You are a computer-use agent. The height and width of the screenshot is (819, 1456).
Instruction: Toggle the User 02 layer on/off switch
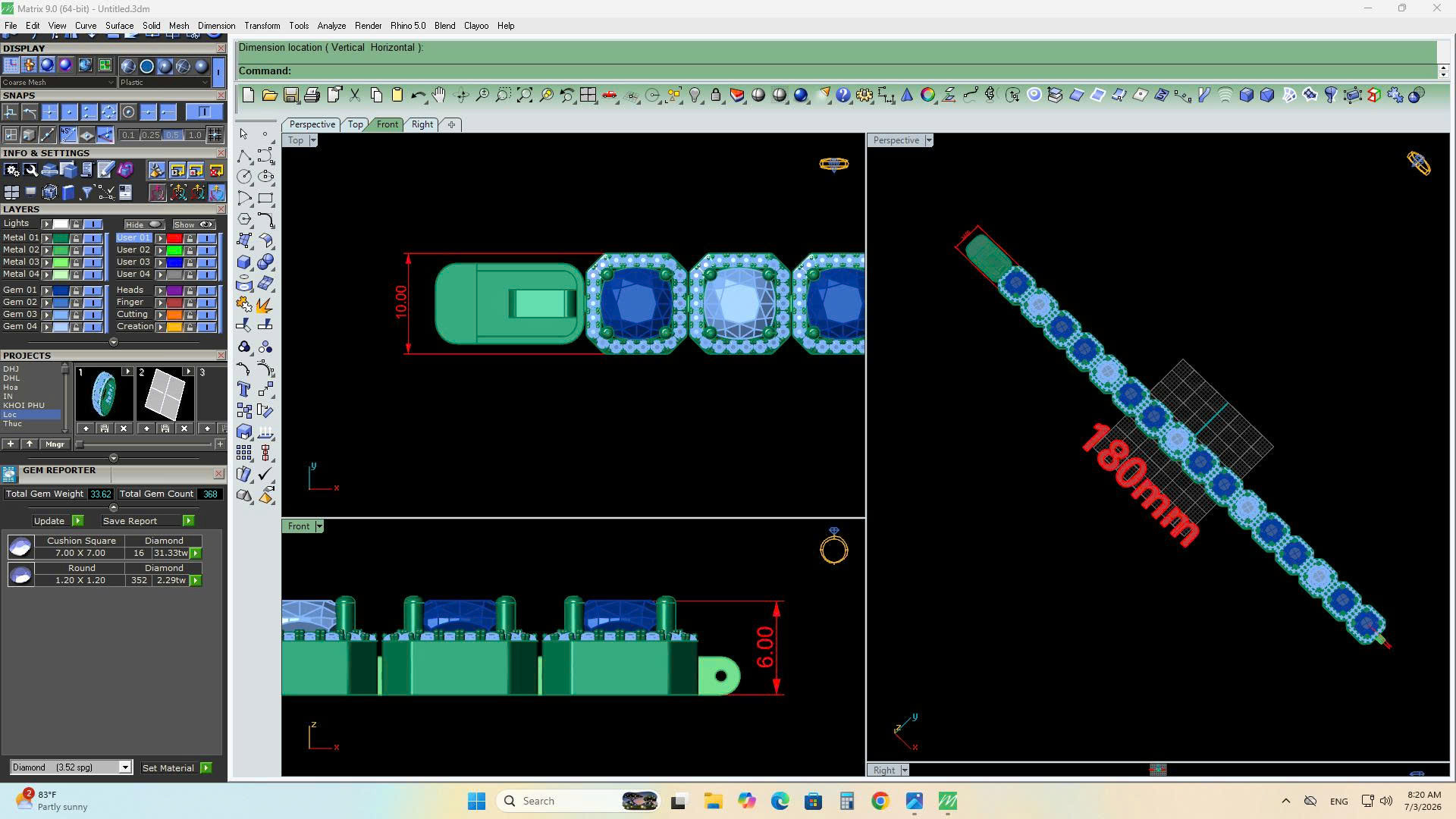207,250
